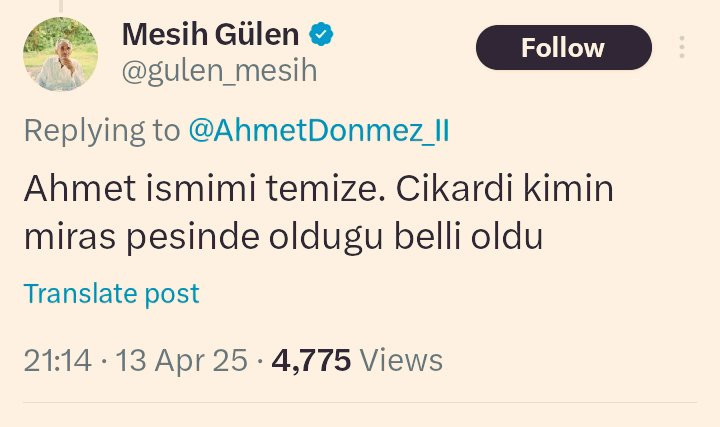Click the 13 Apr 25 date
This screenshot has height=427, width=720.
[181, 360]
